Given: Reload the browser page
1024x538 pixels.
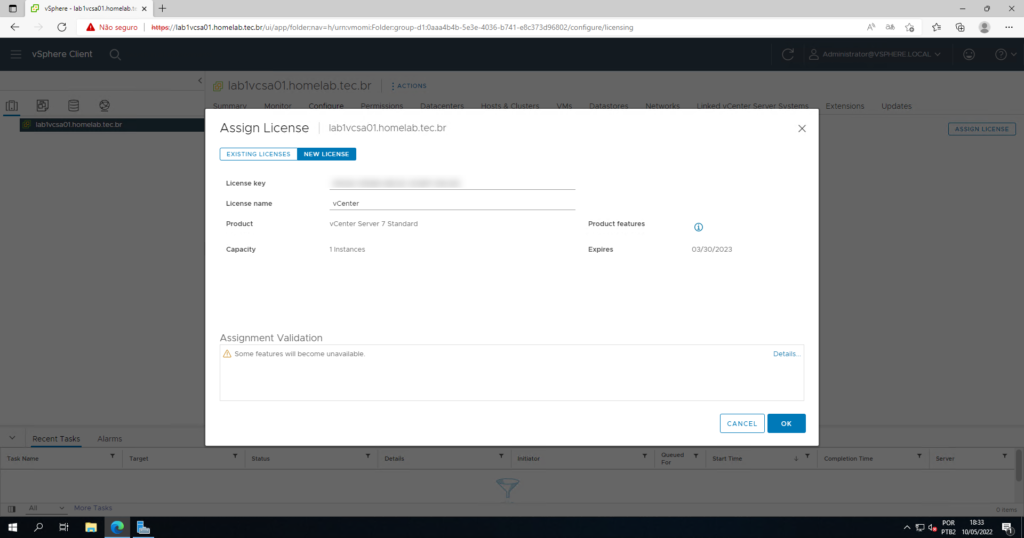Looking at the screenshot, I should (x=61, y=27).
